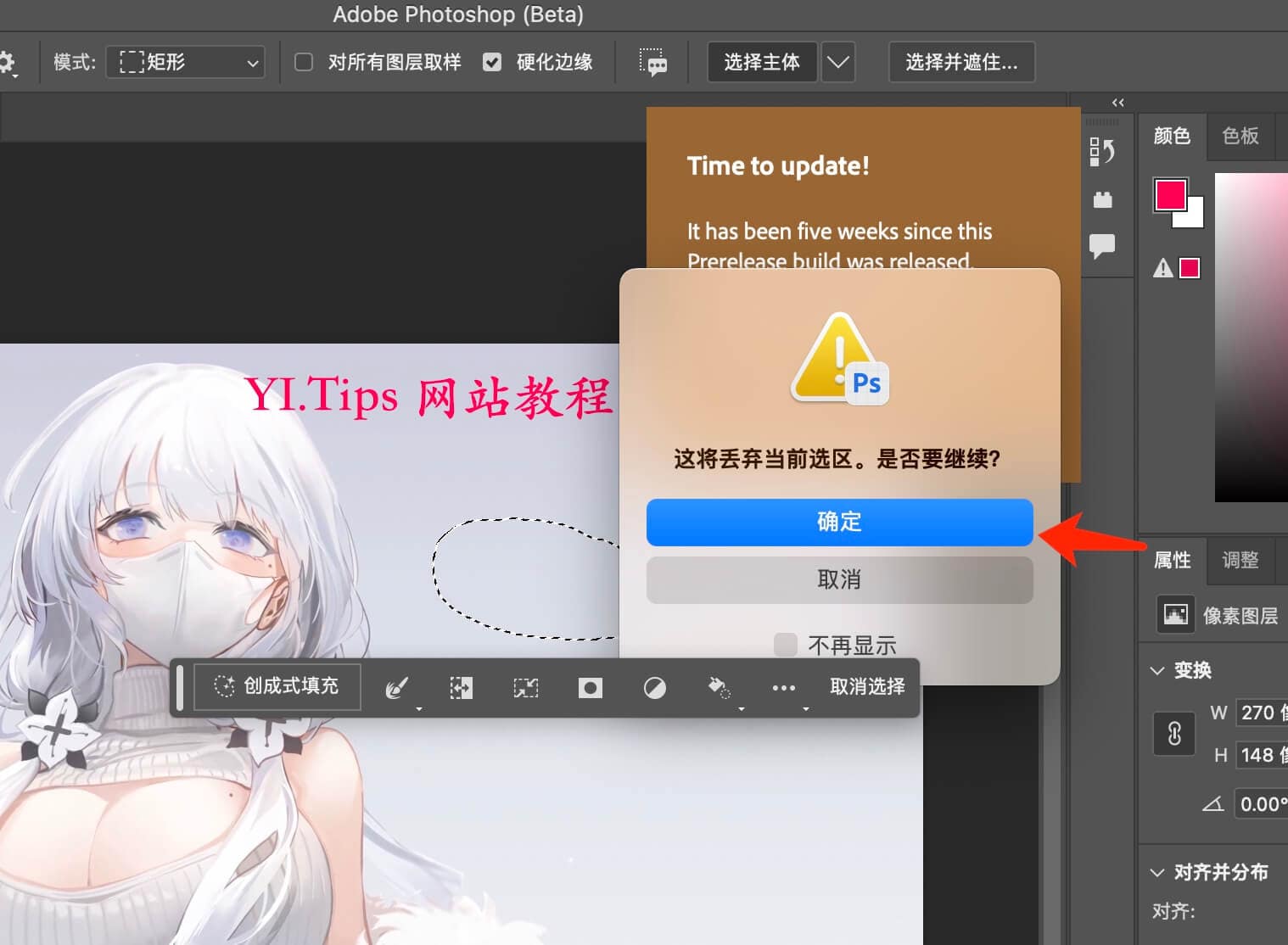Click the Create mask icon in contextual taskbar
Screen dimensions: 1288x945
[x=591, y=687]
